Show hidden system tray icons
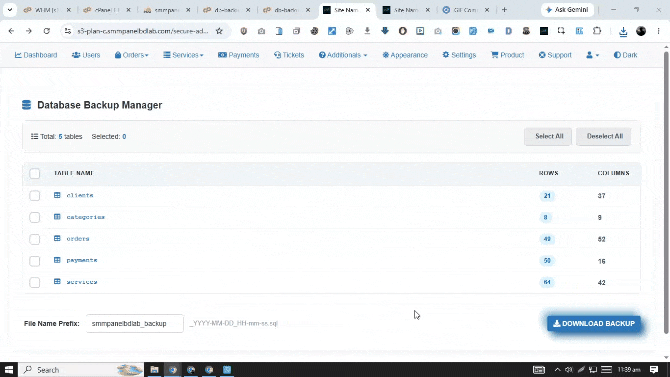 click(x=557, y=370)
